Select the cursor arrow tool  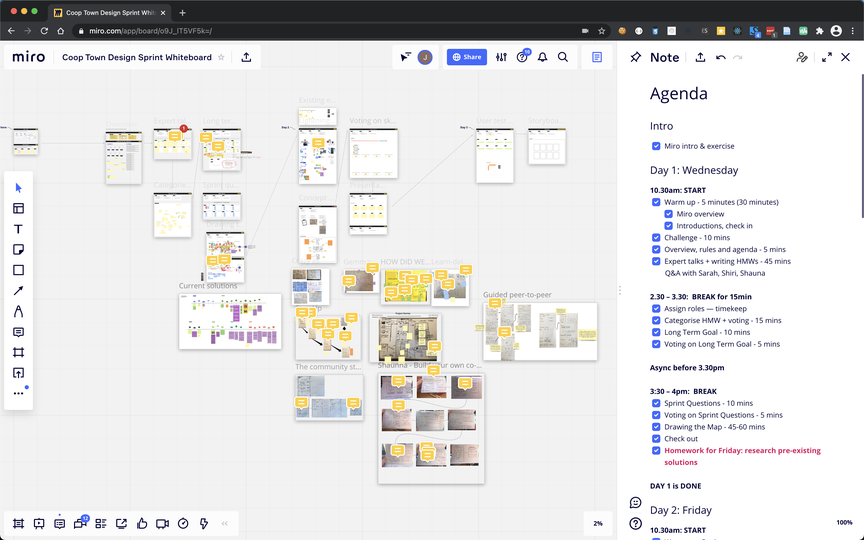18,188
